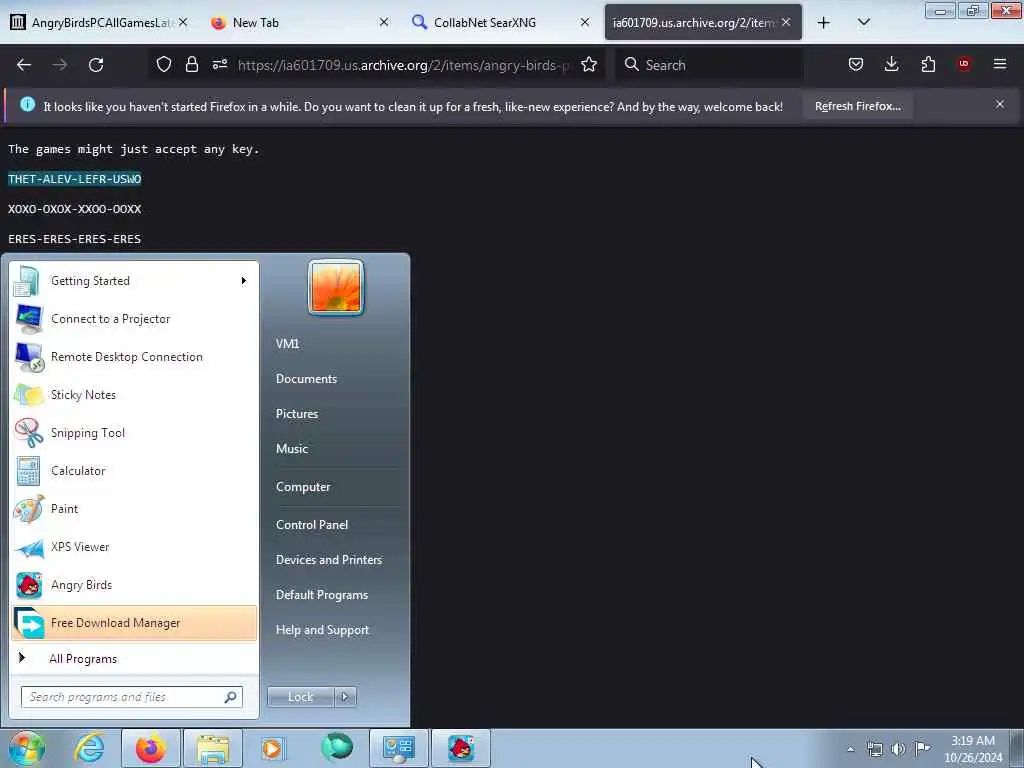The image size is (1024, 768).
Task: Click the shield tracking protection icon
Action: (x=164, y=65)
